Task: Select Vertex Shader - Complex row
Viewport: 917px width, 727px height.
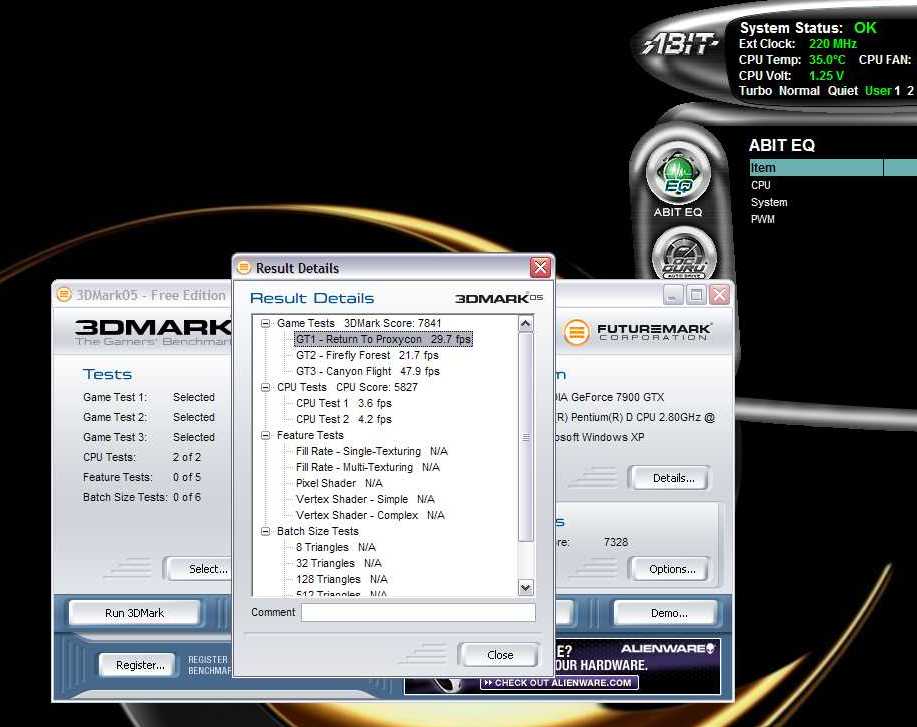Action: click(370, 515)
